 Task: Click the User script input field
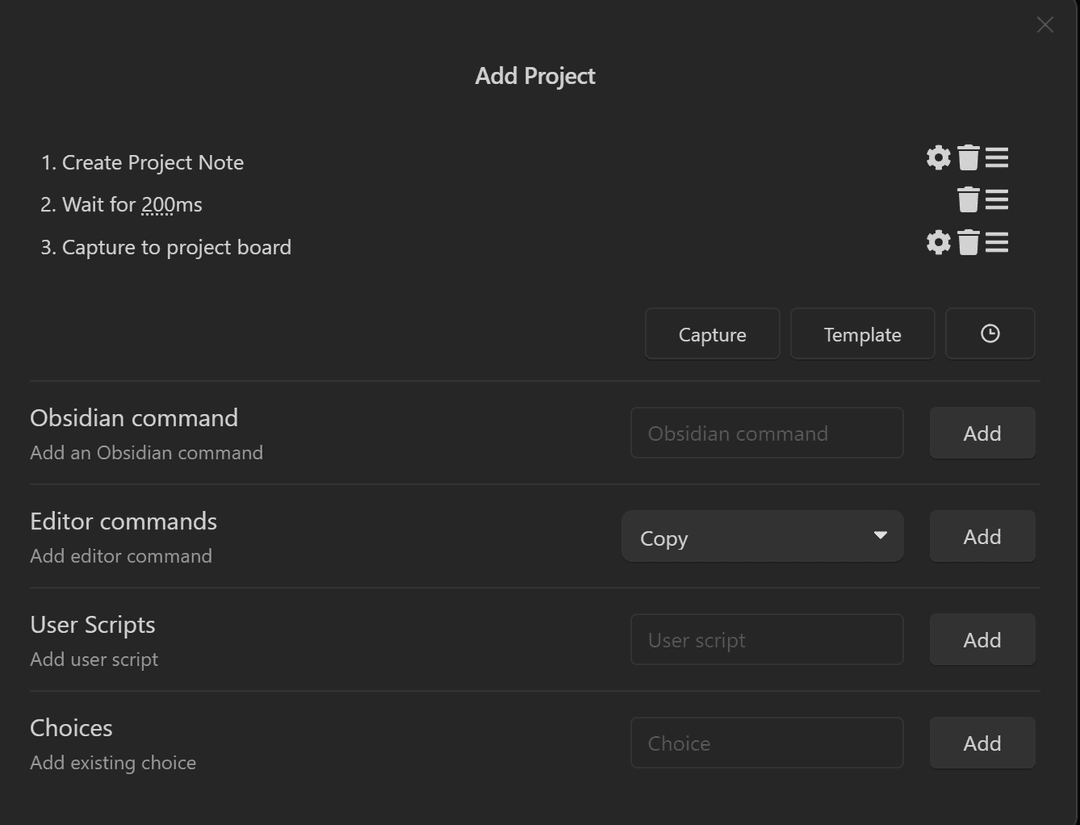pyautogui.click(x=766, y=639)
